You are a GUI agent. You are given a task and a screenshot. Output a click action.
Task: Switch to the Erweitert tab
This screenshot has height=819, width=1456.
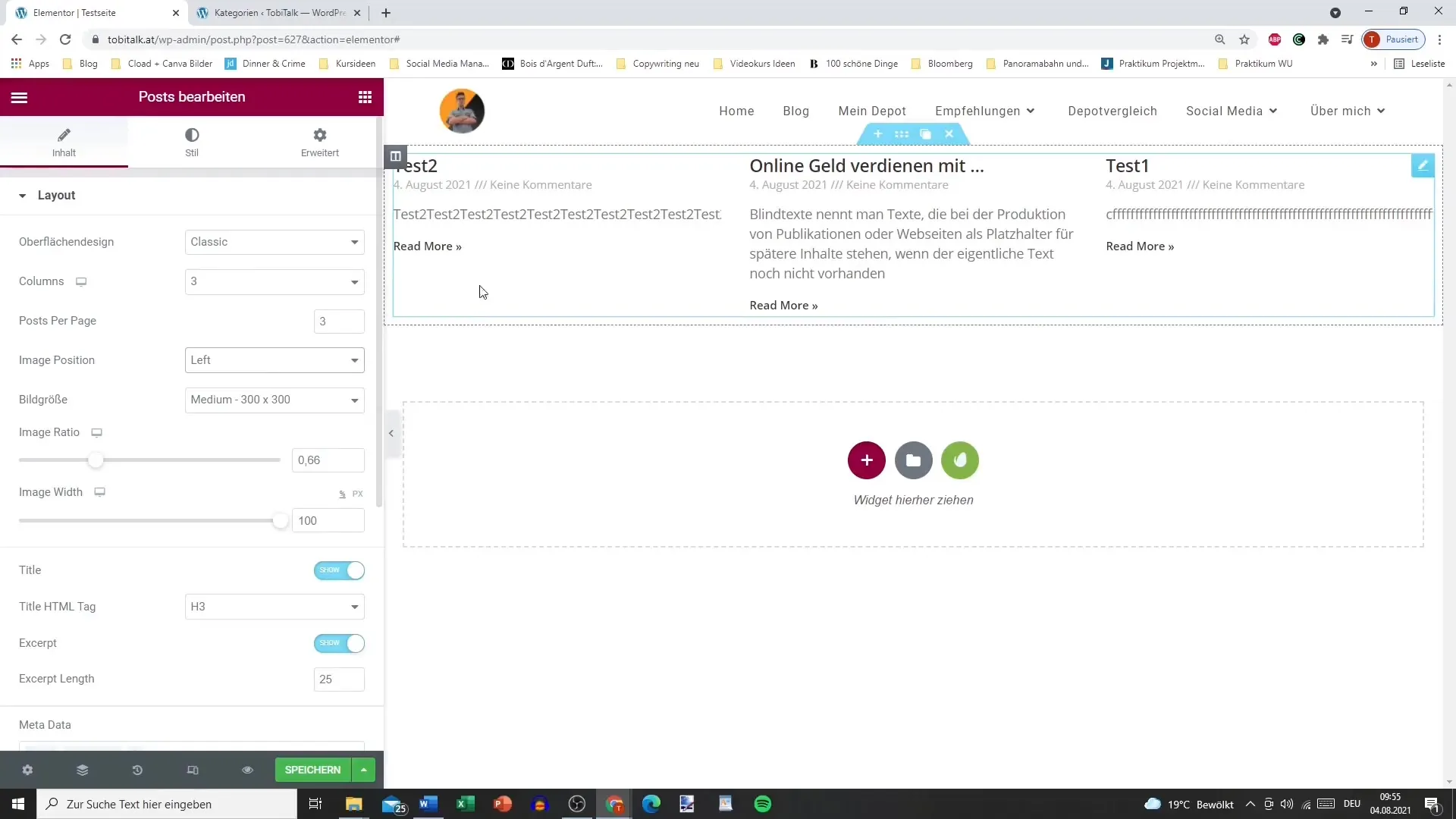[320, 142]
